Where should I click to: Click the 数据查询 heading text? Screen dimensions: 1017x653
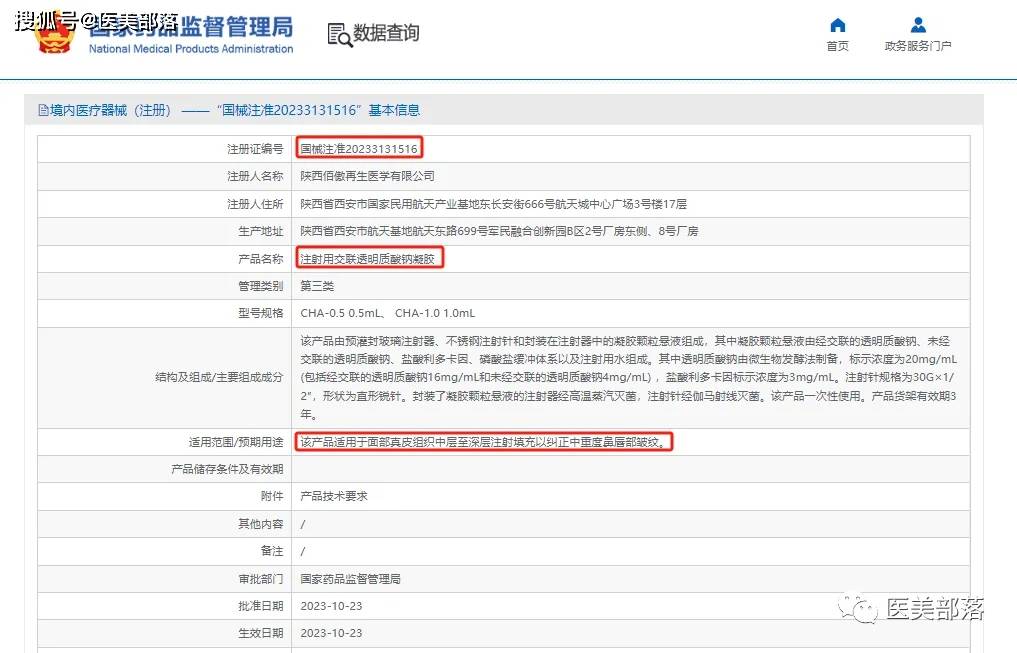pyautogui.click(x=387, y=33)
